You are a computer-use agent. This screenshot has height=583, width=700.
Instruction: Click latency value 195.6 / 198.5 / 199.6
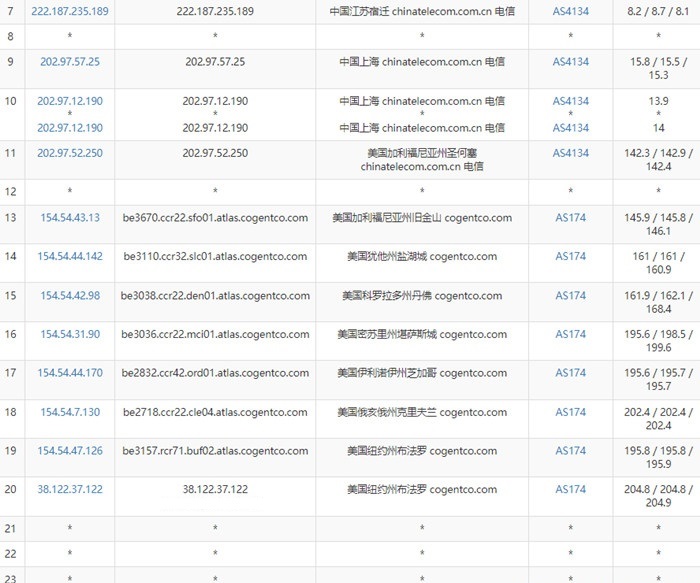[x=658, y=341]
